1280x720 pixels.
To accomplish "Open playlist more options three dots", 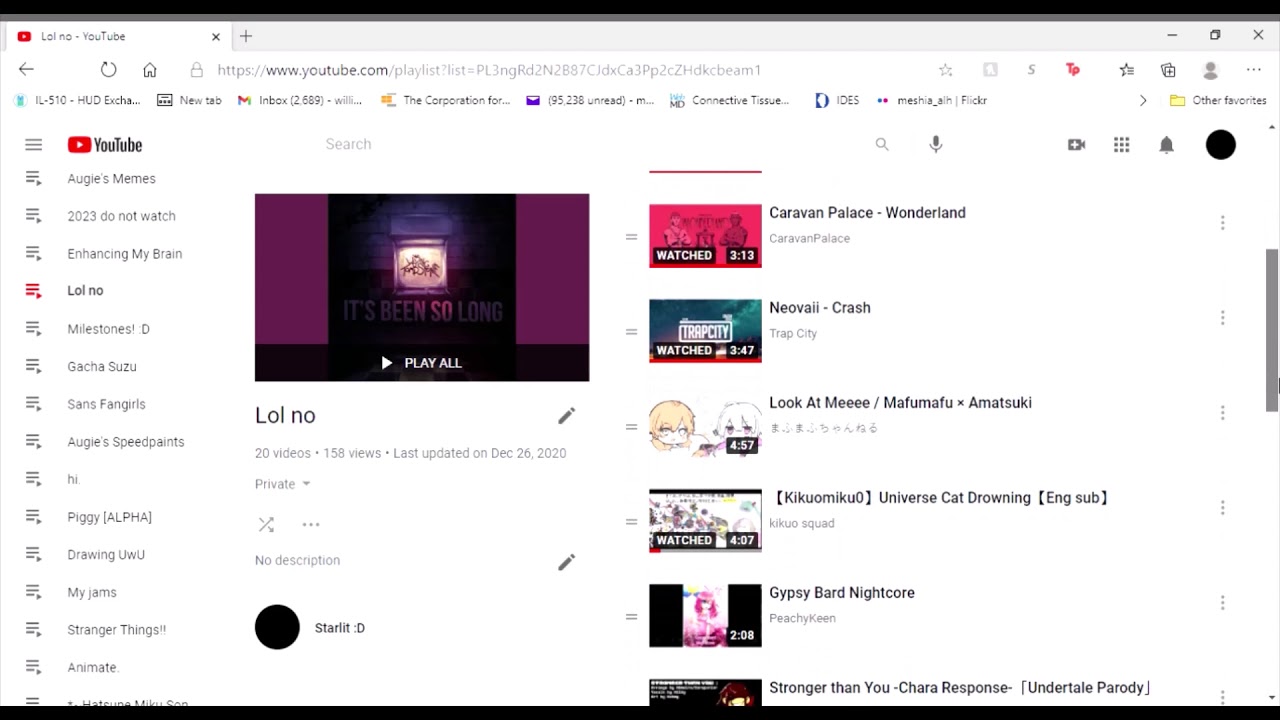I will coord(311,524).
